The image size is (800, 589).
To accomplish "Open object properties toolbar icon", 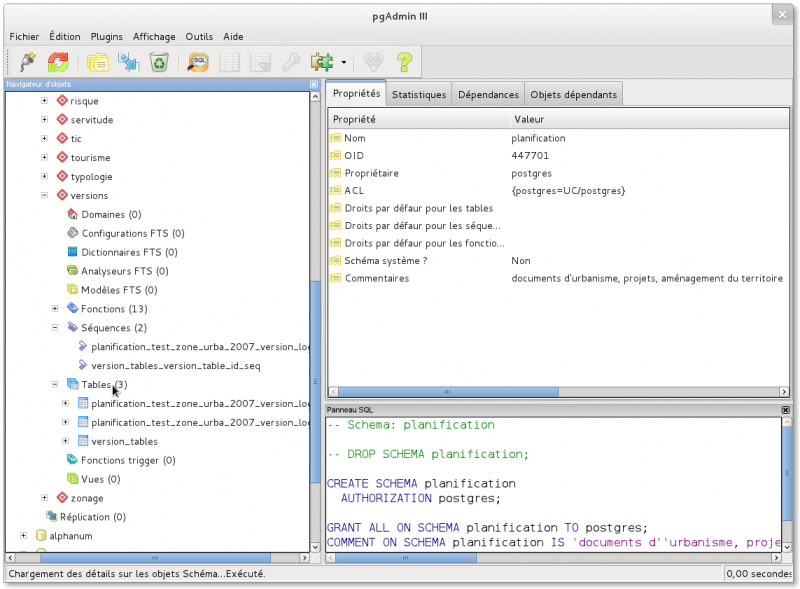I will (x=96, y=62).
